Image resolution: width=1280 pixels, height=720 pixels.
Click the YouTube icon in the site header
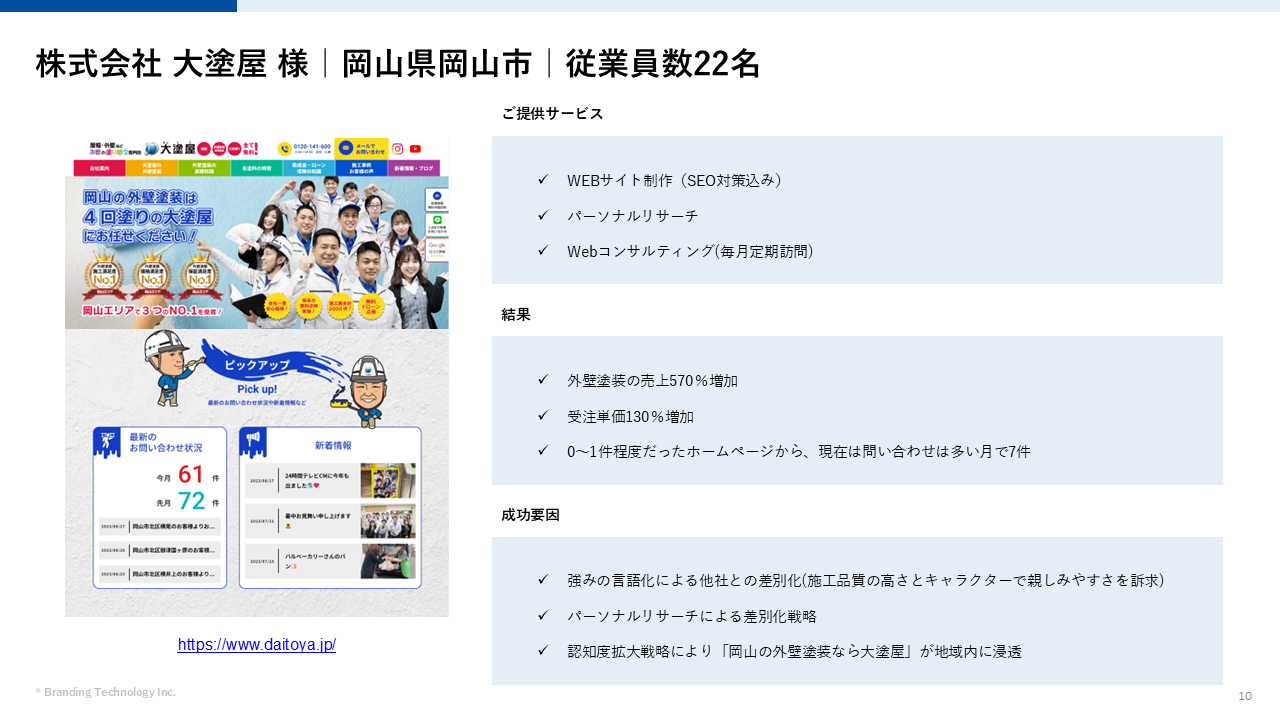point(415,148)
